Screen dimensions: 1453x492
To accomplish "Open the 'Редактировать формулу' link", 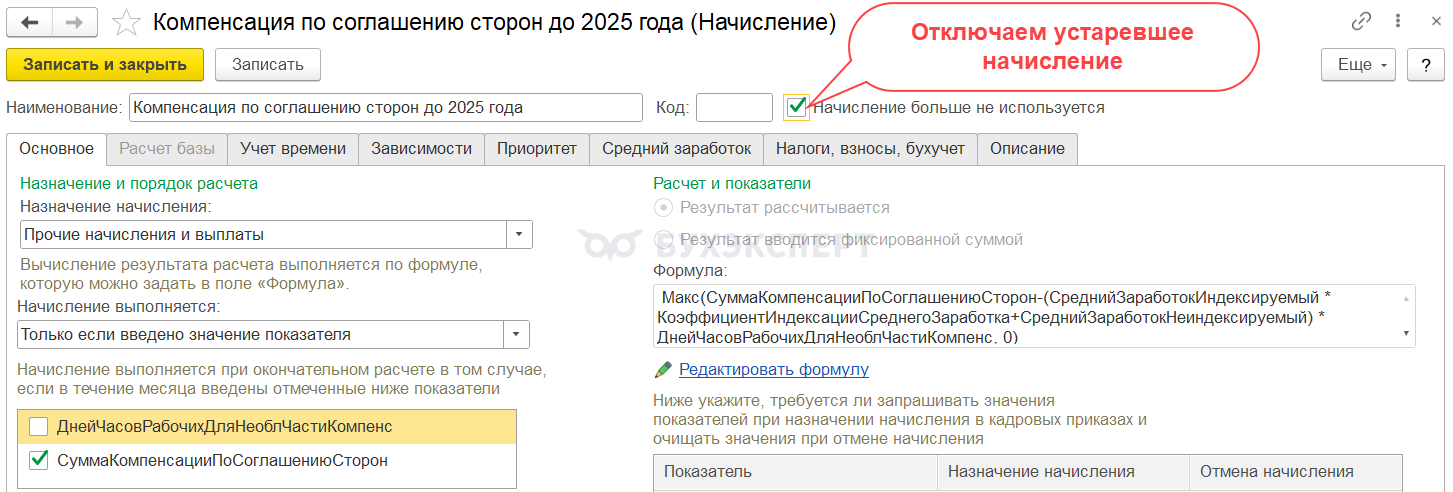I will [x=774, y=370].
